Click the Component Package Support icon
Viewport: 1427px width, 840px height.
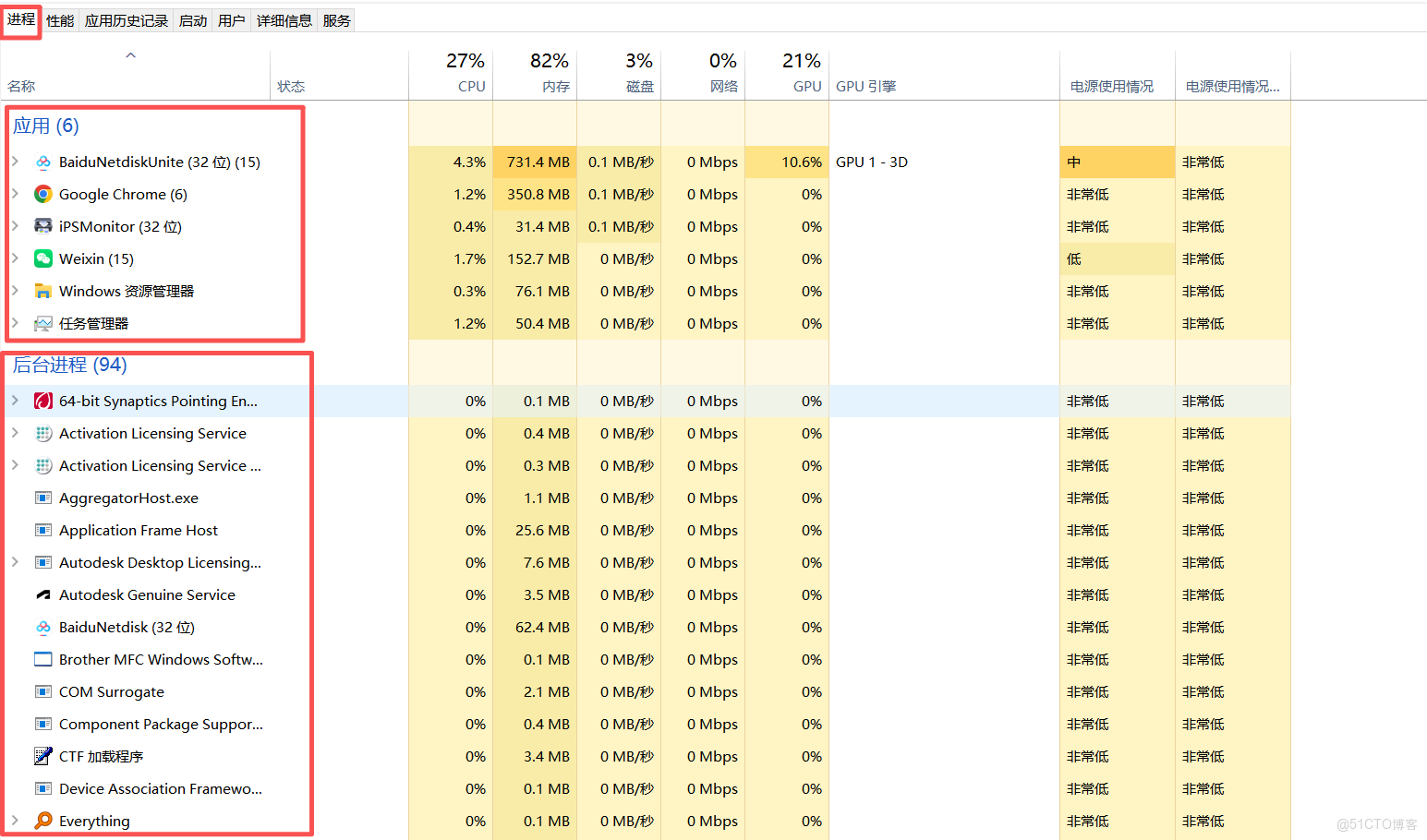coord(42,725)
